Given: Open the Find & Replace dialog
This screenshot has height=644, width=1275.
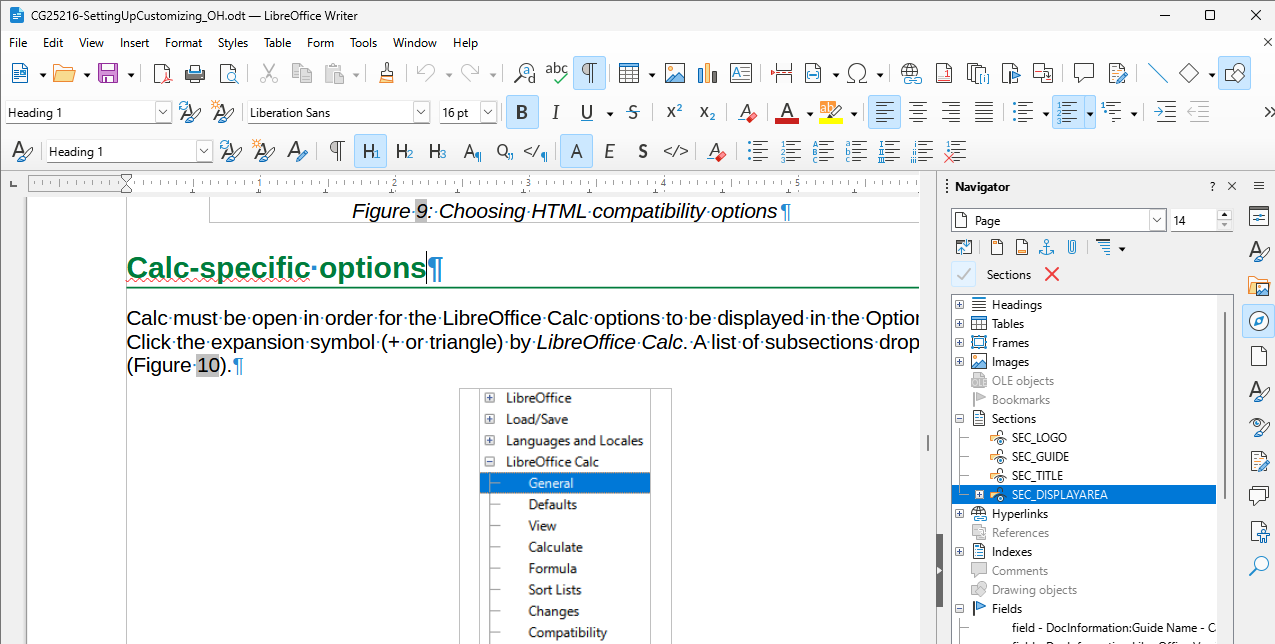Looking at the screenshot, I should pos(523,73).
